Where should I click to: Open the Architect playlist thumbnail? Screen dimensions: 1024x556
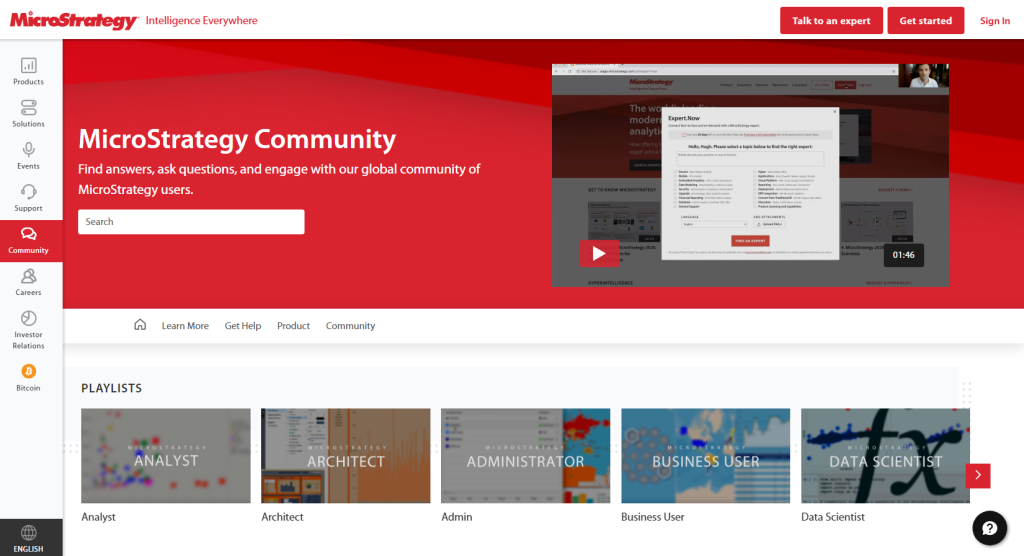345,455
